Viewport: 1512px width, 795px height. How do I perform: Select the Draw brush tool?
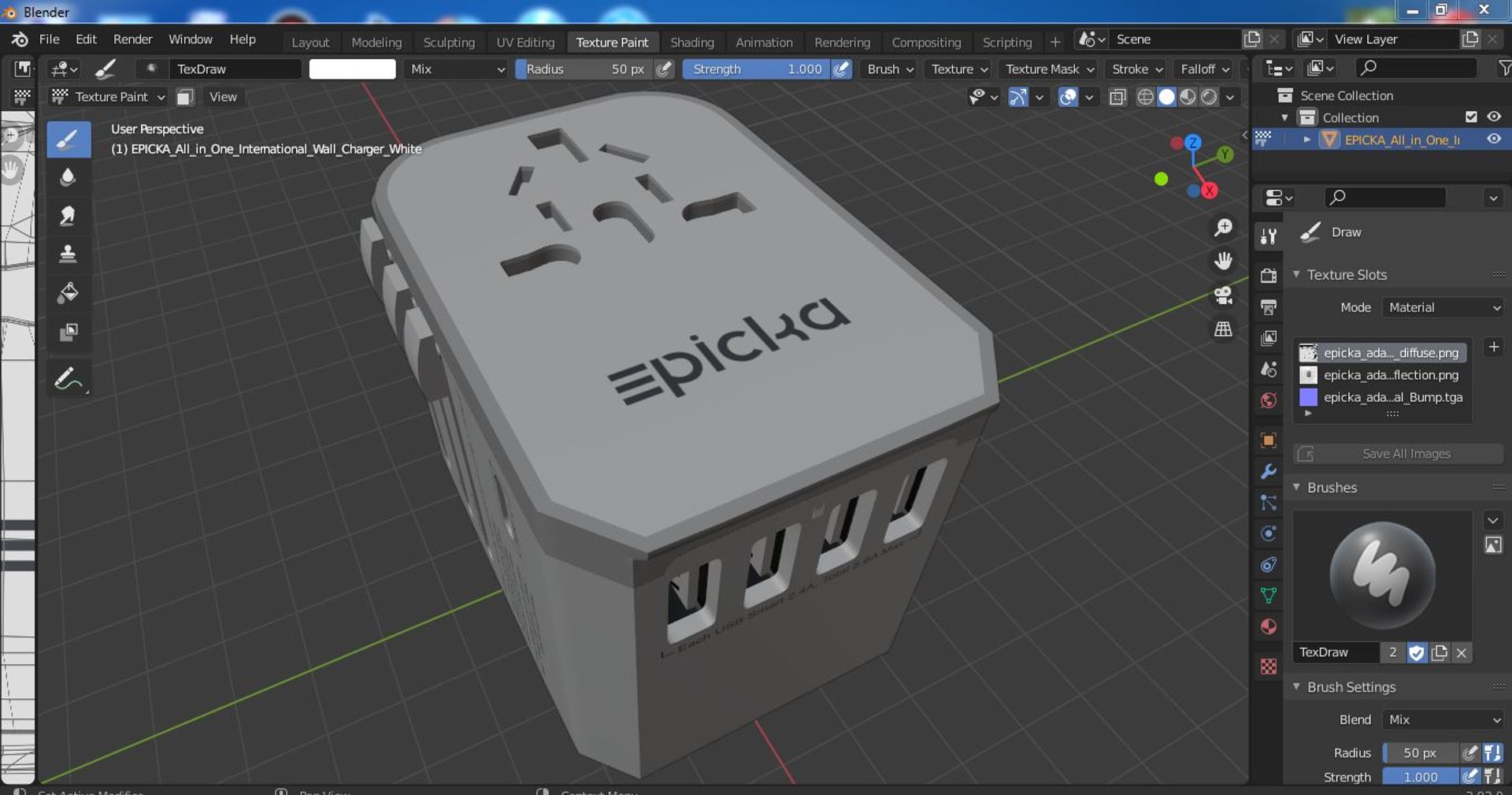pos(69,139)
